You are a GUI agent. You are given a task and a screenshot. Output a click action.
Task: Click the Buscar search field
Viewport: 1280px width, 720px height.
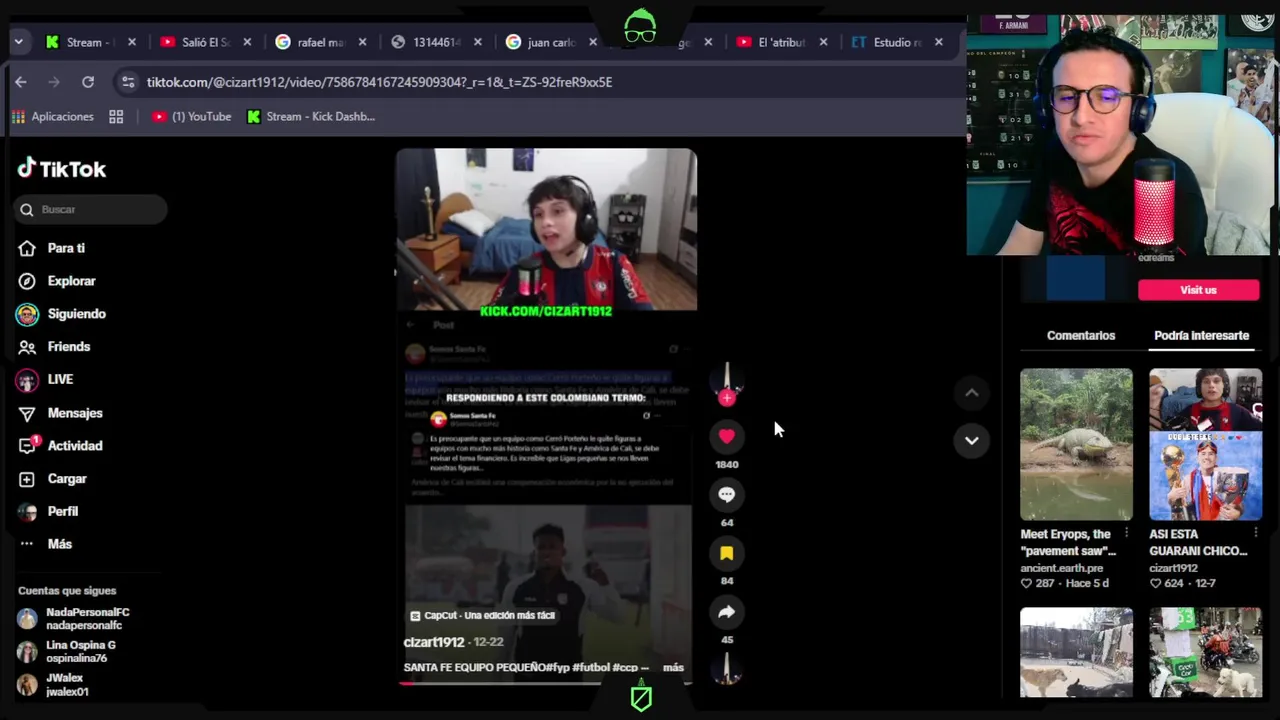91,209
